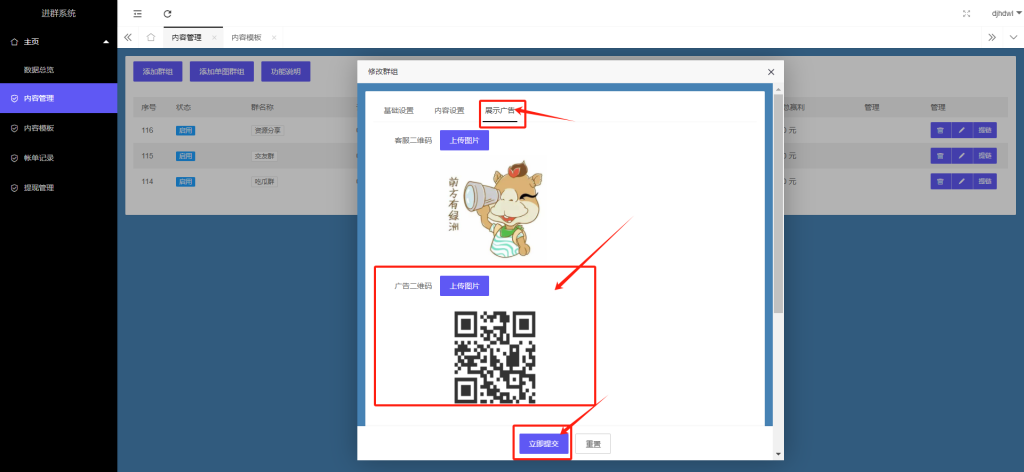Image resolution: width=1024 pixels, height=472 pixels.
Task: Click the refresh page icon
Action: pos(167,13)
